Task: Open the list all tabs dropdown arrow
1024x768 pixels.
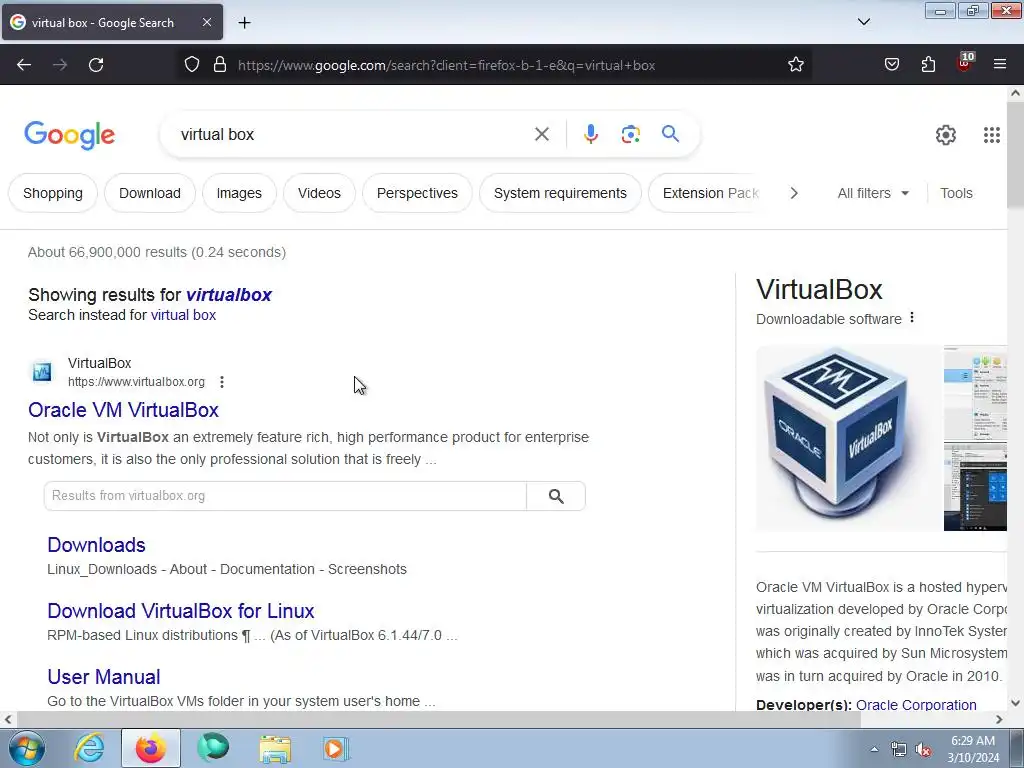Action: pos(863,22)
